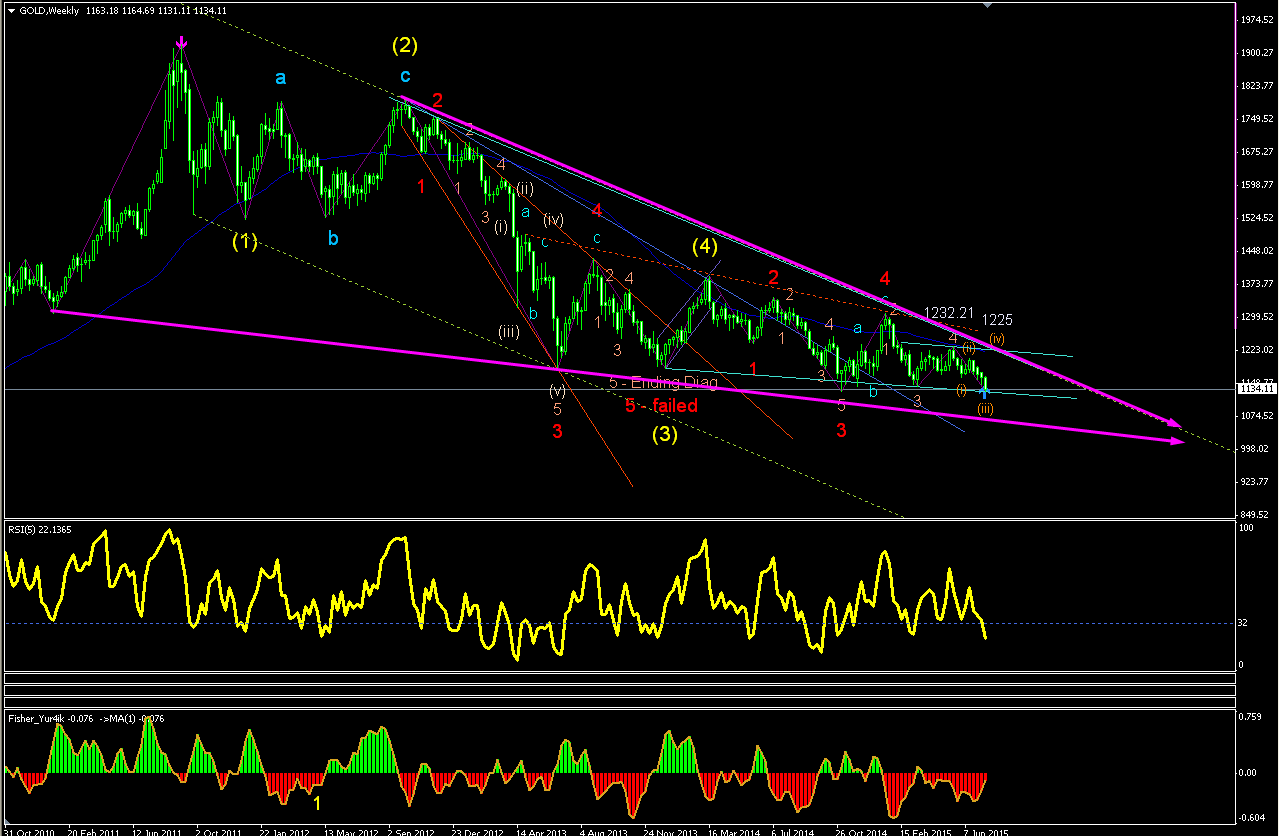The image size is (1279, 836).
Task: Click the 1974.52 price axis label
Action: tap(1257, 19)
